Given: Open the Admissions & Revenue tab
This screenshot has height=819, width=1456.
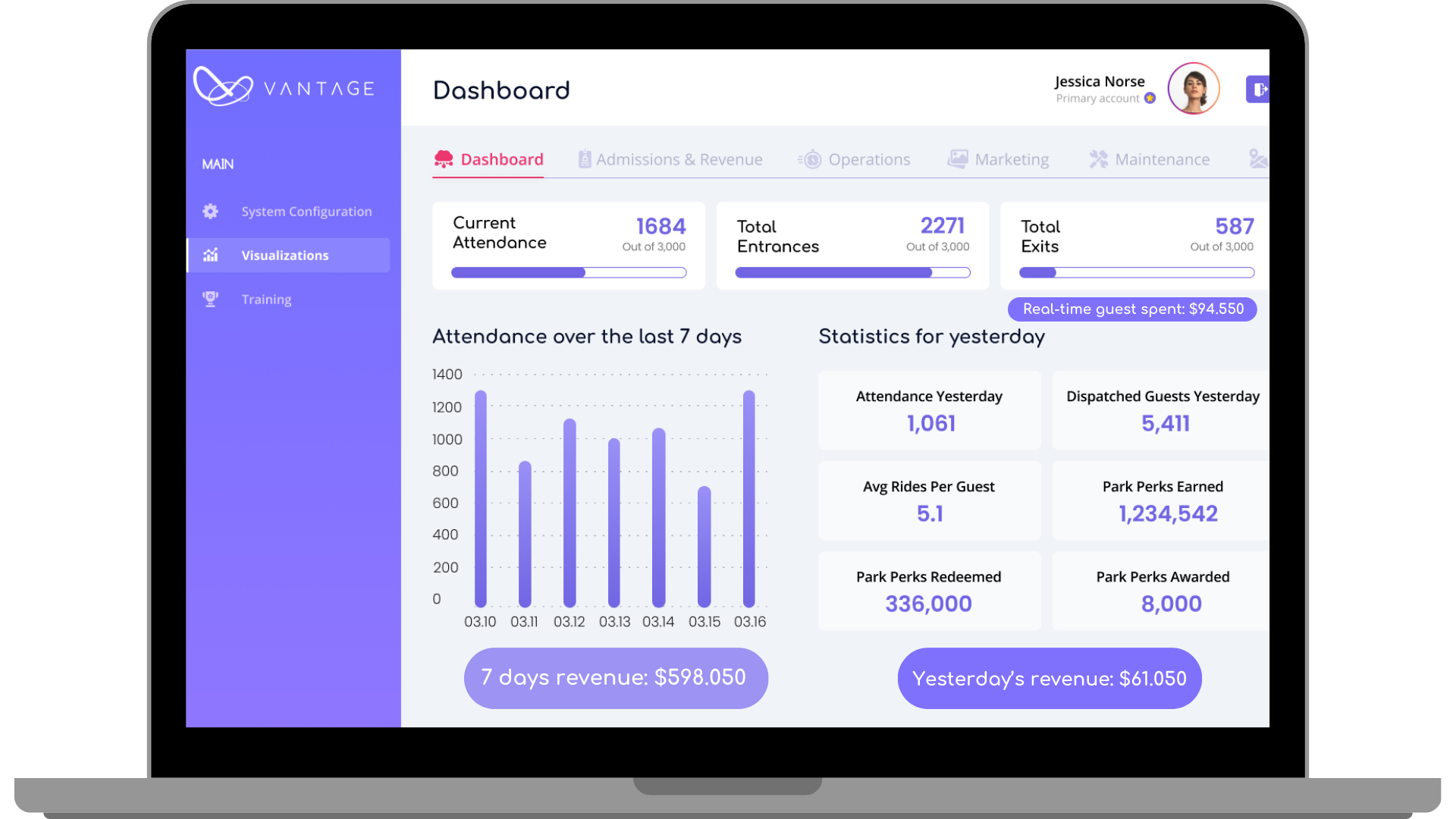Looking at the screenshot, I should pyautogui.click(x=670, y=159).
